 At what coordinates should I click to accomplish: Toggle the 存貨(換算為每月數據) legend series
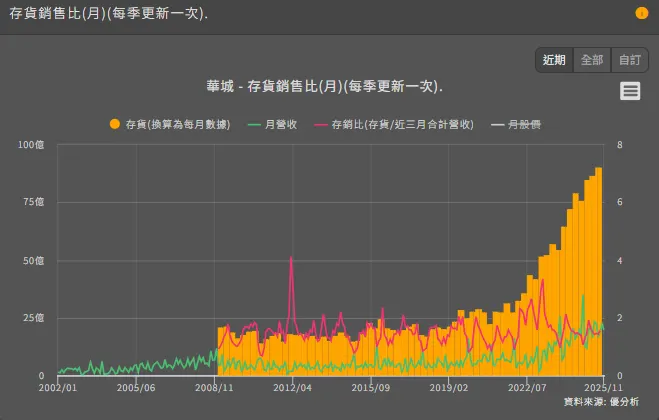tap(170, 124)
